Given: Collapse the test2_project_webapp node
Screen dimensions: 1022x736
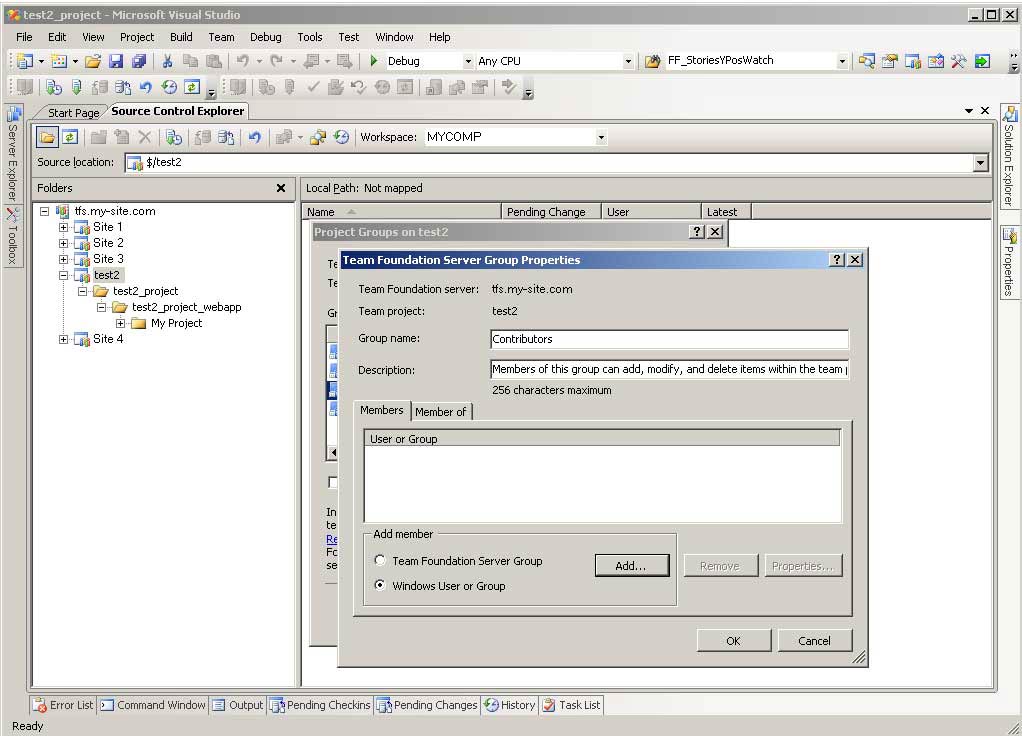Looking at the screenshot, I should click(101, 307).
